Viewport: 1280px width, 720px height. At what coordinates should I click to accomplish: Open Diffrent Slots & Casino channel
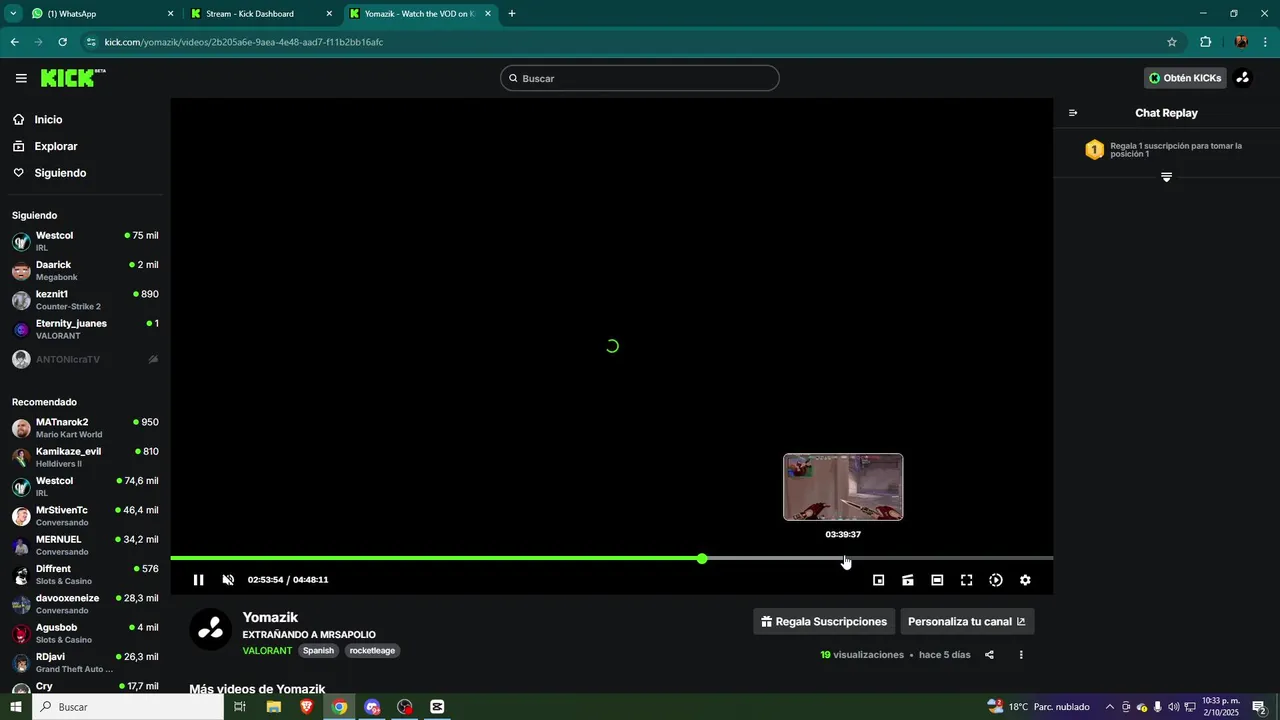pos(85,575)
